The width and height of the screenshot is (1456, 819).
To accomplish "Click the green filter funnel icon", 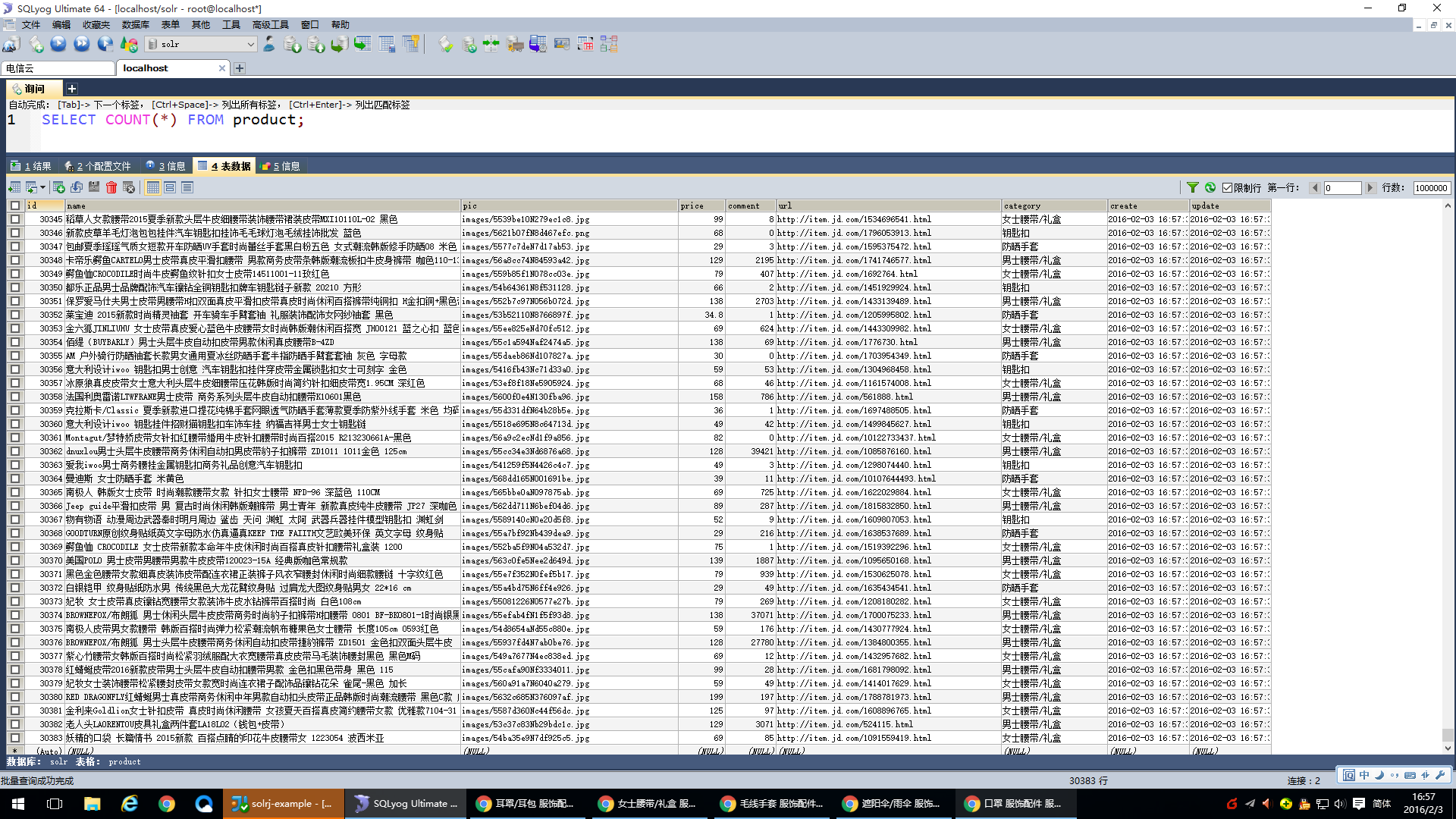I will click(x=1192, y=187).
